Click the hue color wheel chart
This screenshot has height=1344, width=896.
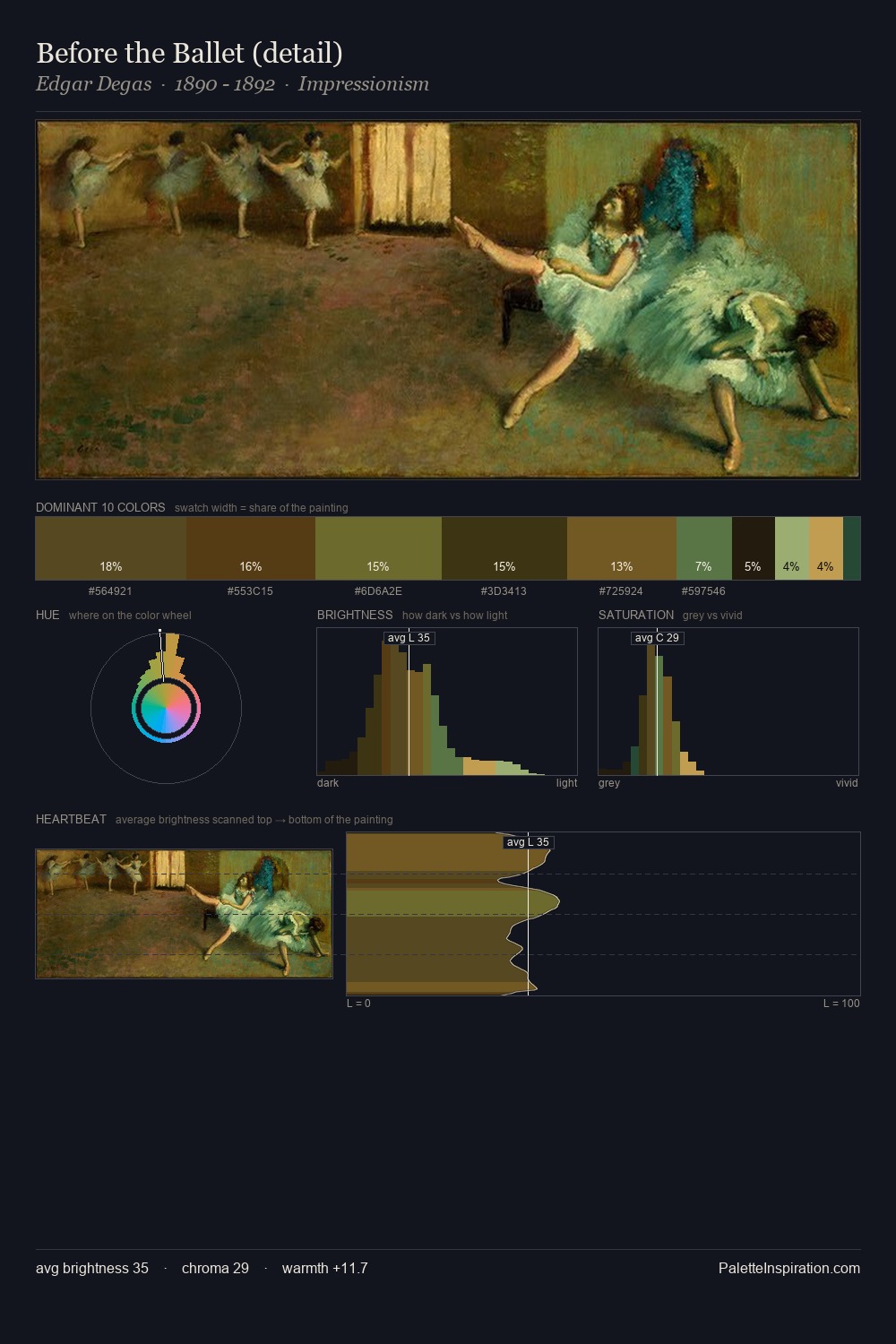(166, 708)
